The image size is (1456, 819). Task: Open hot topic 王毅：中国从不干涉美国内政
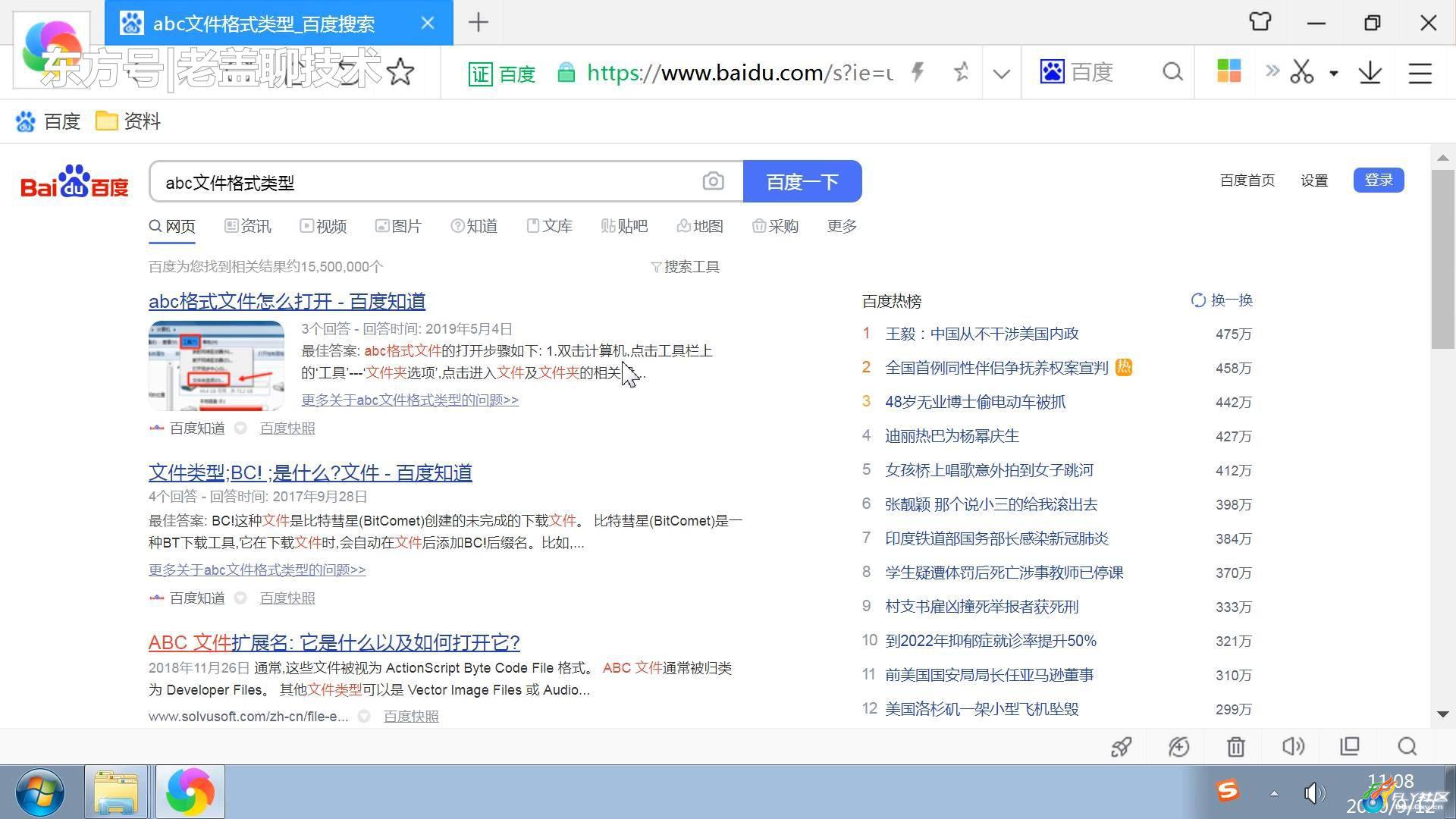coord(981,334)
